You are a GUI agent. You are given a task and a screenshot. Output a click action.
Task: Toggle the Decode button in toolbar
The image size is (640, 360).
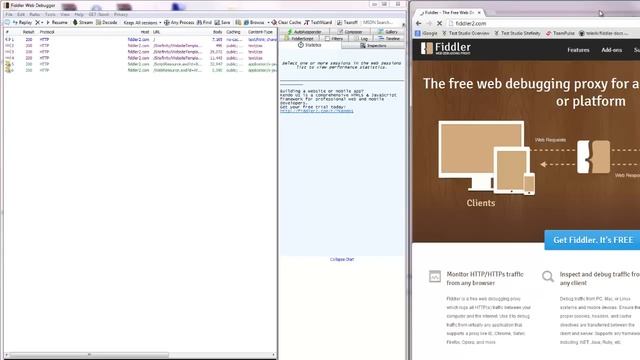click(x=107, y=22)
